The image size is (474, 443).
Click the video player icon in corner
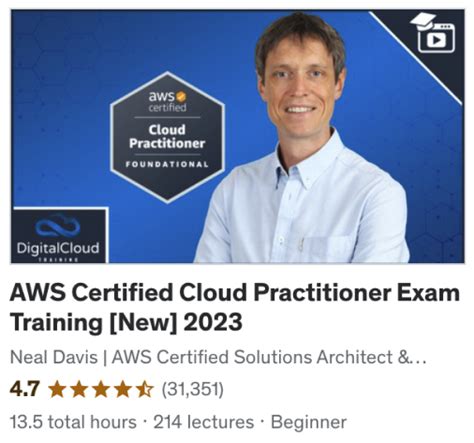(436, 38)
